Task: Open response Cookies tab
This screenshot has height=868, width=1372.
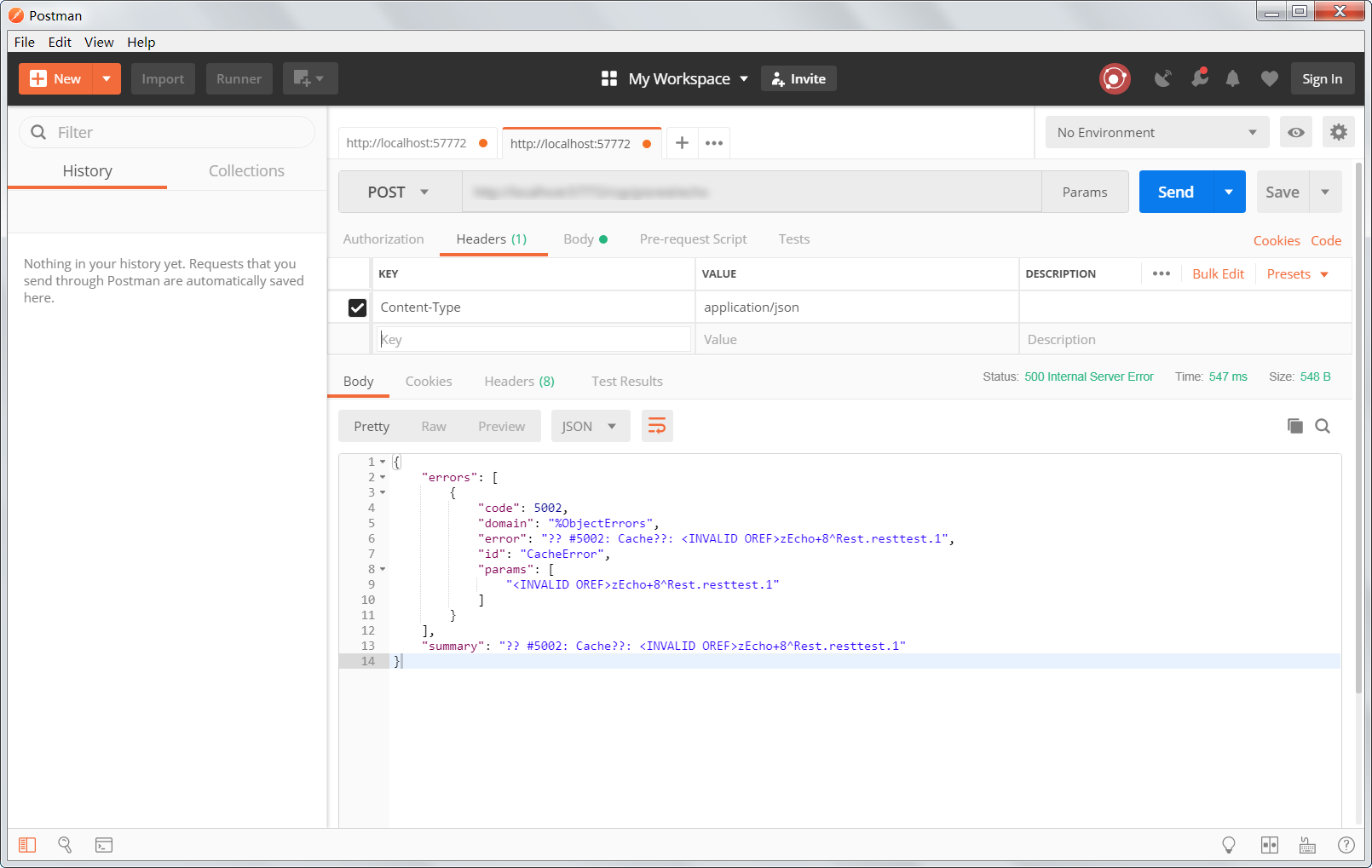Action: (x=429, y=382)
